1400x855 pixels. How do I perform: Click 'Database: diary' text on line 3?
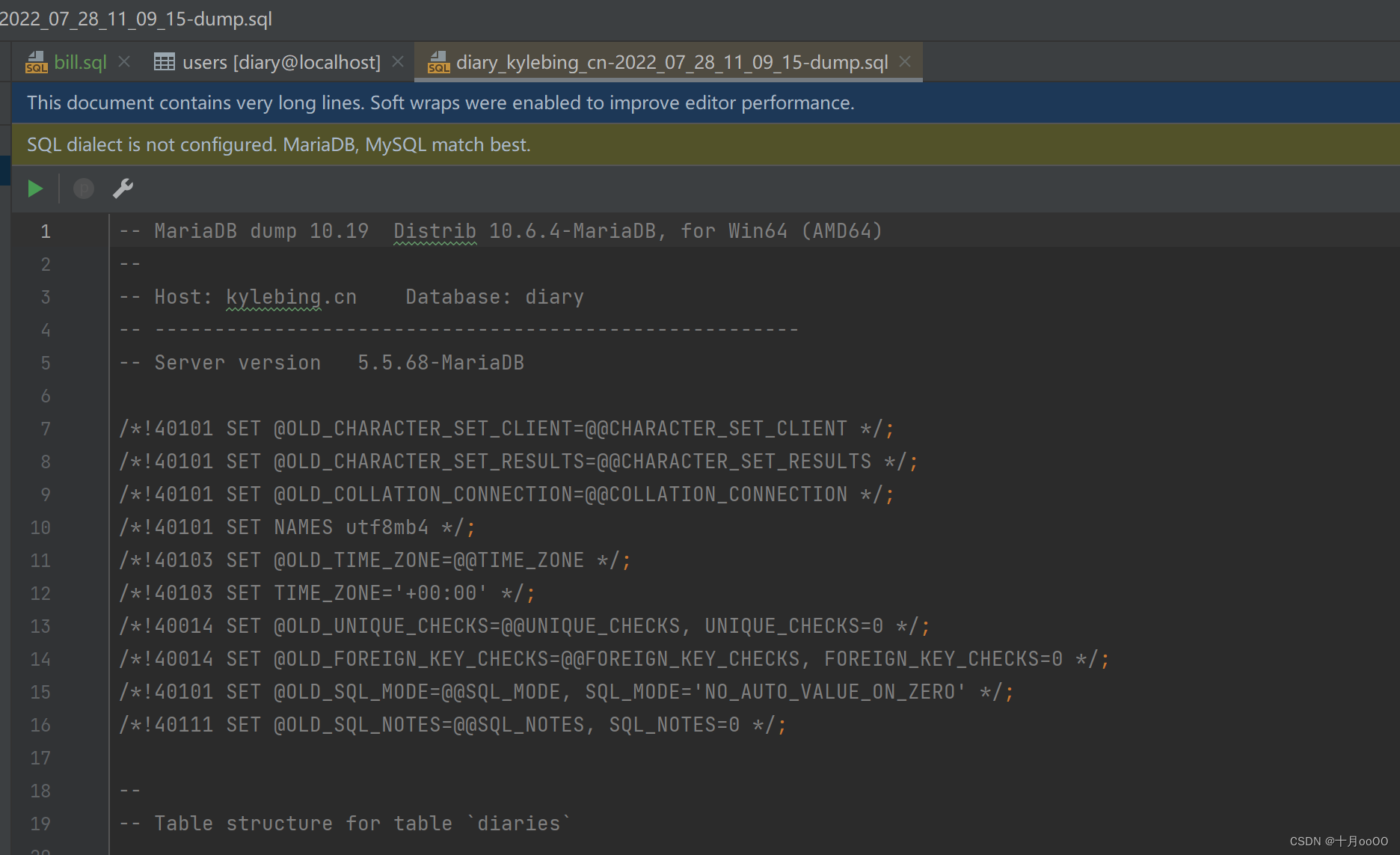495,297
